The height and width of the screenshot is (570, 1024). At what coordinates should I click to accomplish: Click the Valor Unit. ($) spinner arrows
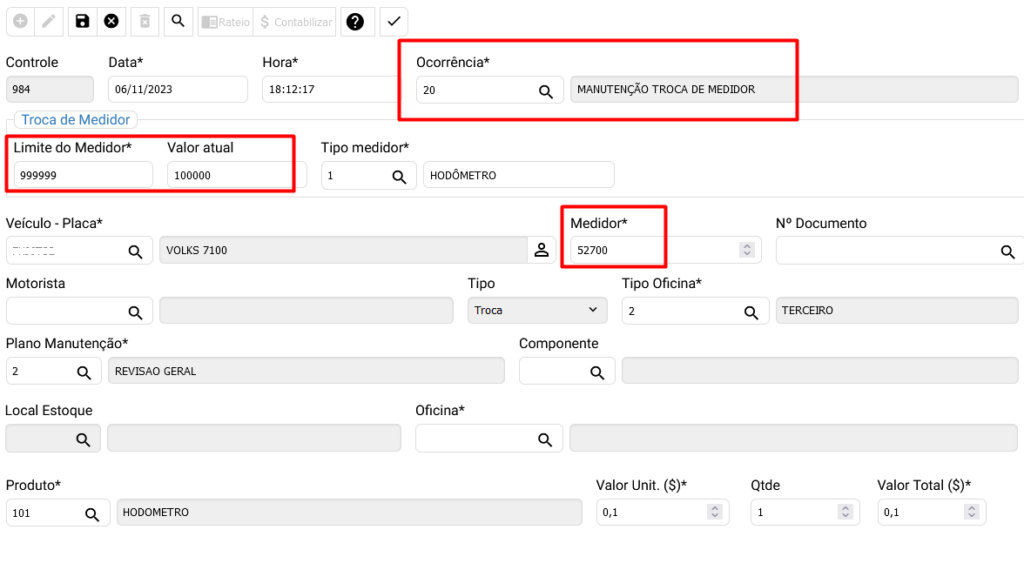715,512
